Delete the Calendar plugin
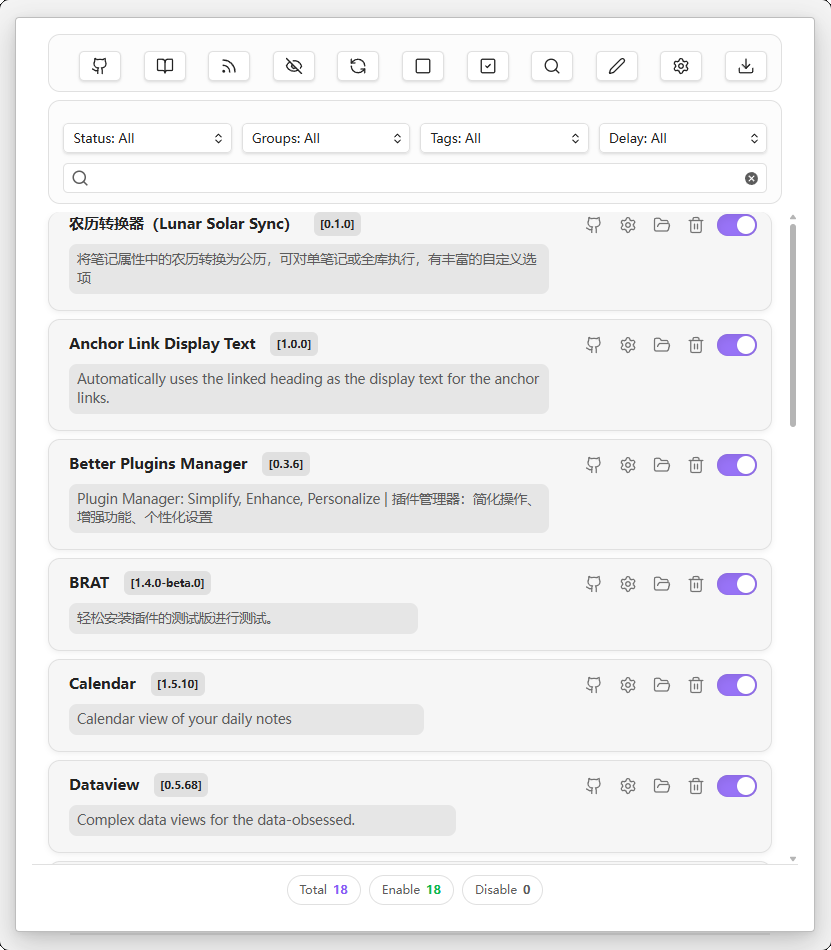 tap(696, 685)
